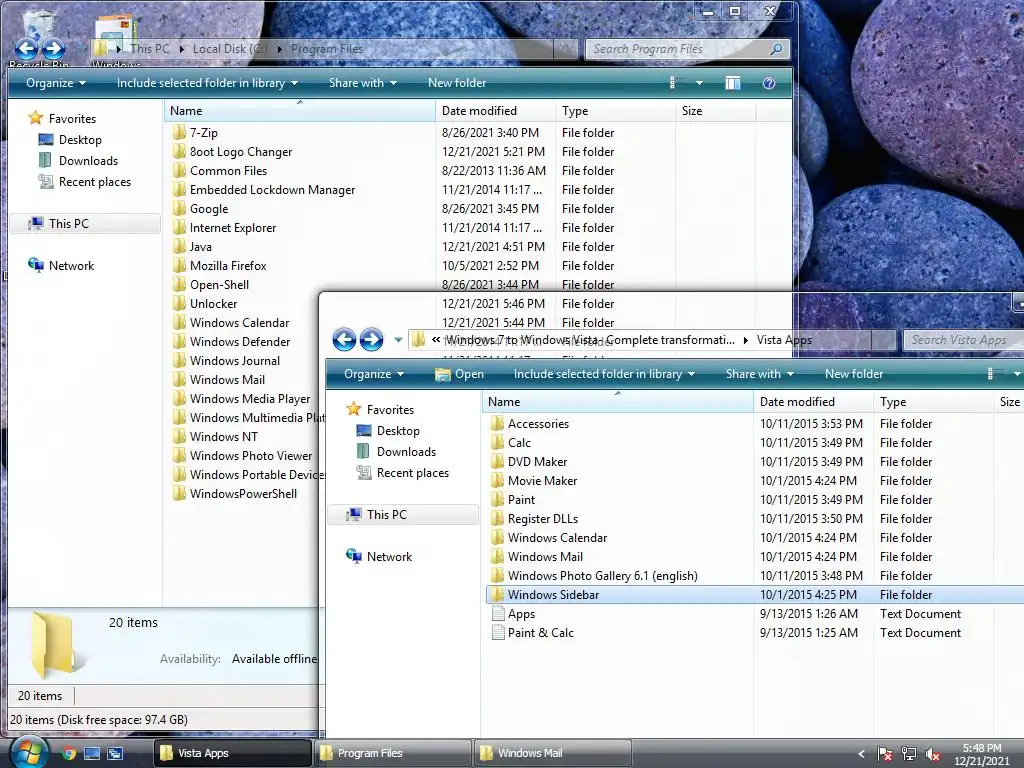The width and height of the screenshot is (1024, 768).
Task: Select 7-Zip folder icon
Action: [x=180, y=133]
